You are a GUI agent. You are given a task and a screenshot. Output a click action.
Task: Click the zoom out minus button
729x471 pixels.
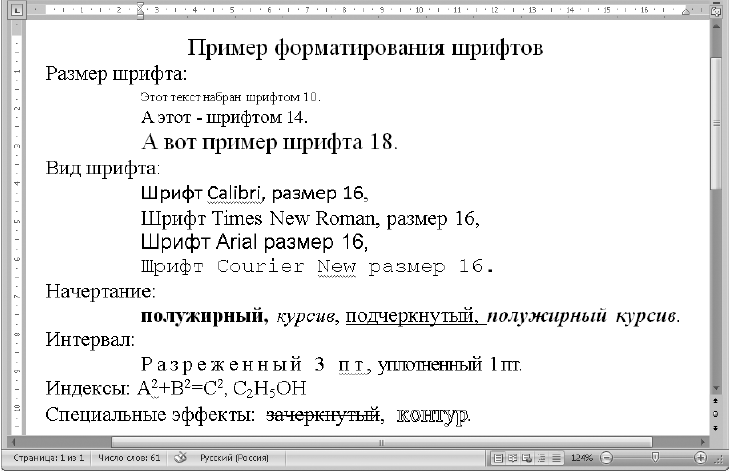point(606,458)
